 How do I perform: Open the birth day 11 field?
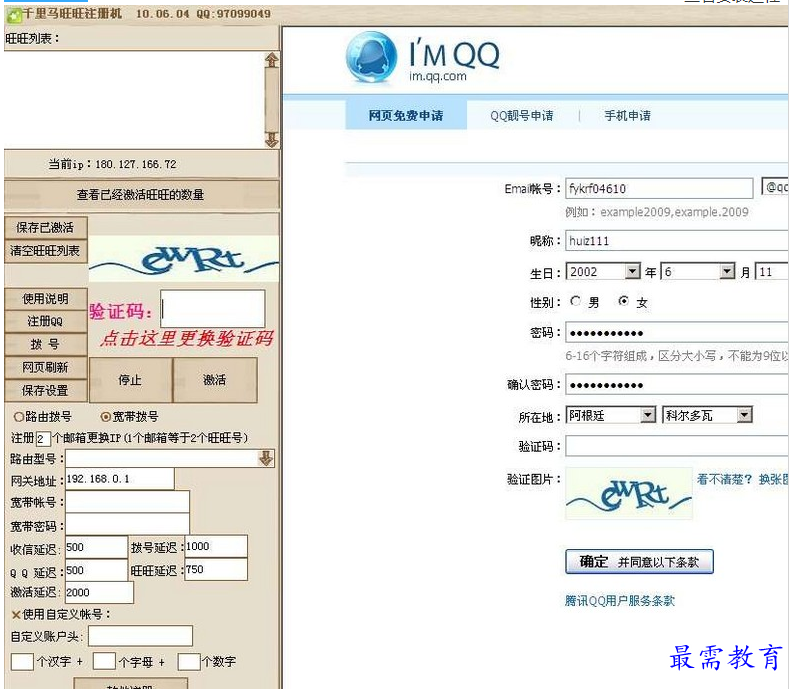[771, 272]
